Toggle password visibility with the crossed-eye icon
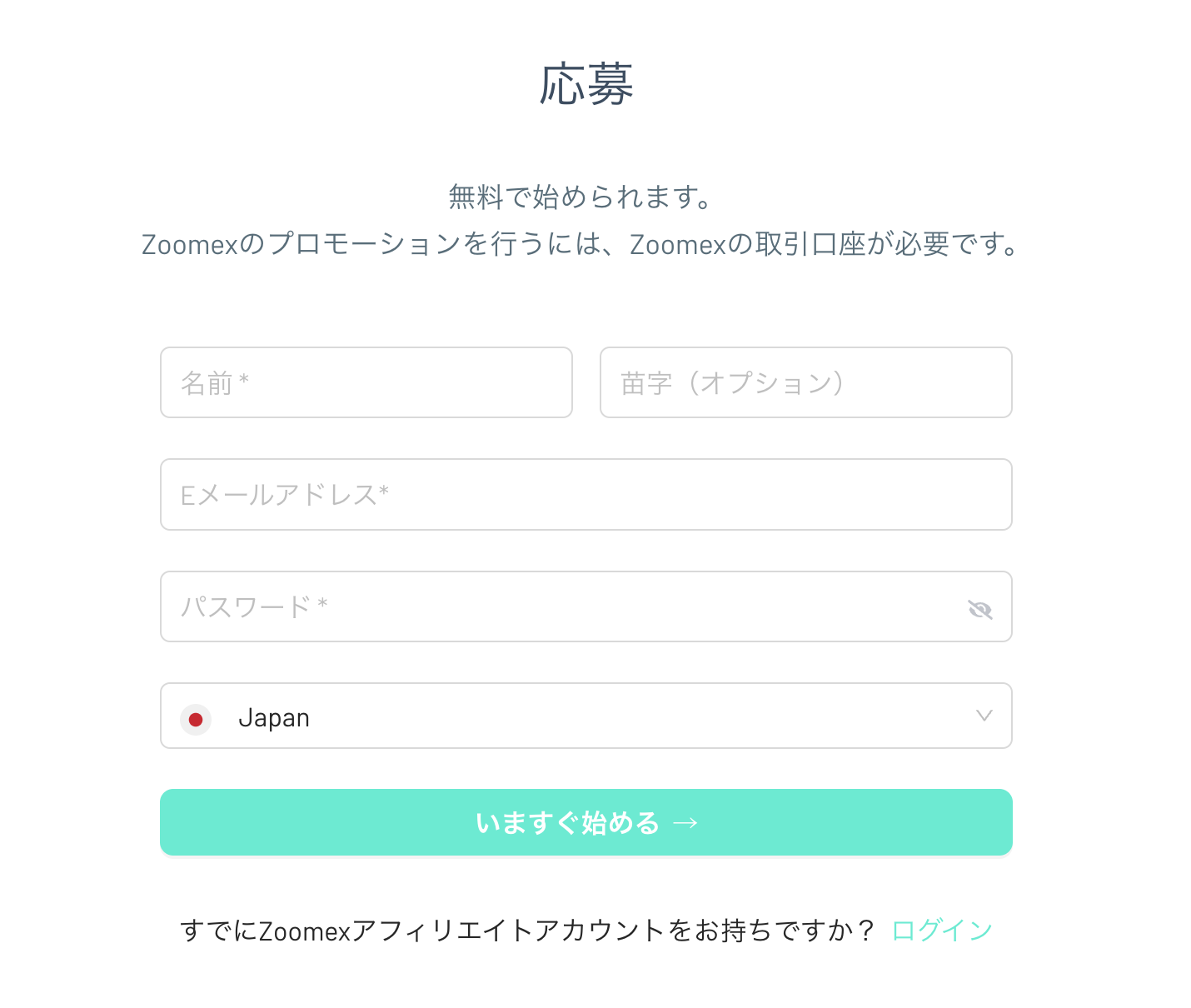 click(x=980, y=610)
